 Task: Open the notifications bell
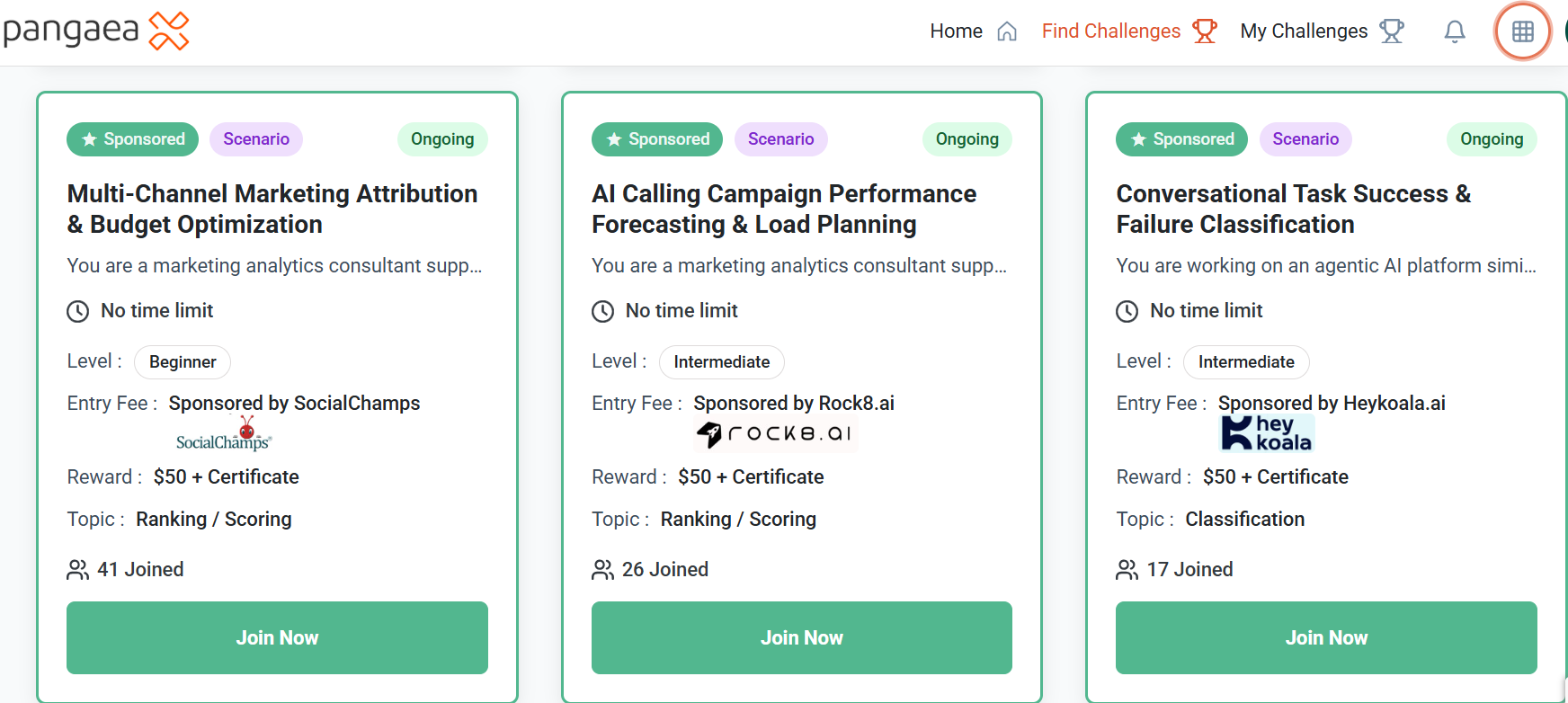(1454, 31)
